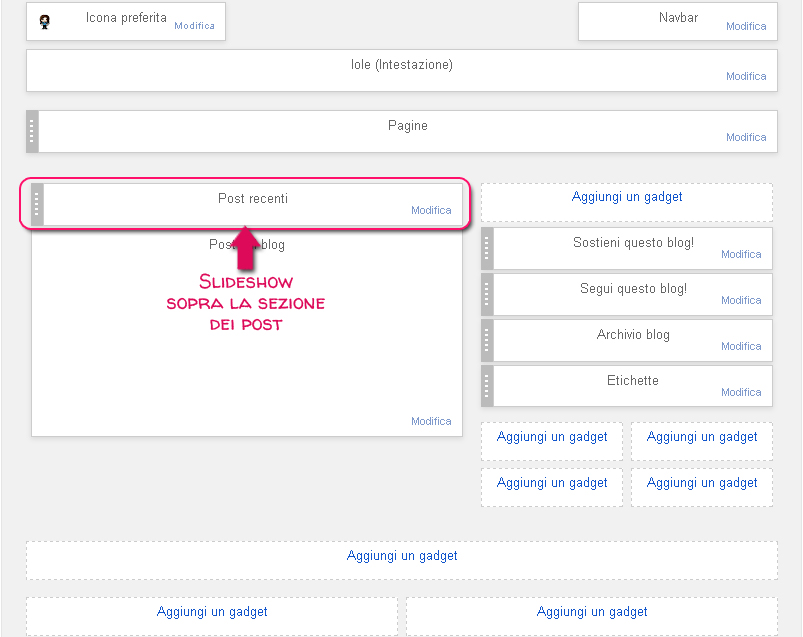Click the drag handle of Post recenti
The image size is (803, 637).
[x=37, y=204]
